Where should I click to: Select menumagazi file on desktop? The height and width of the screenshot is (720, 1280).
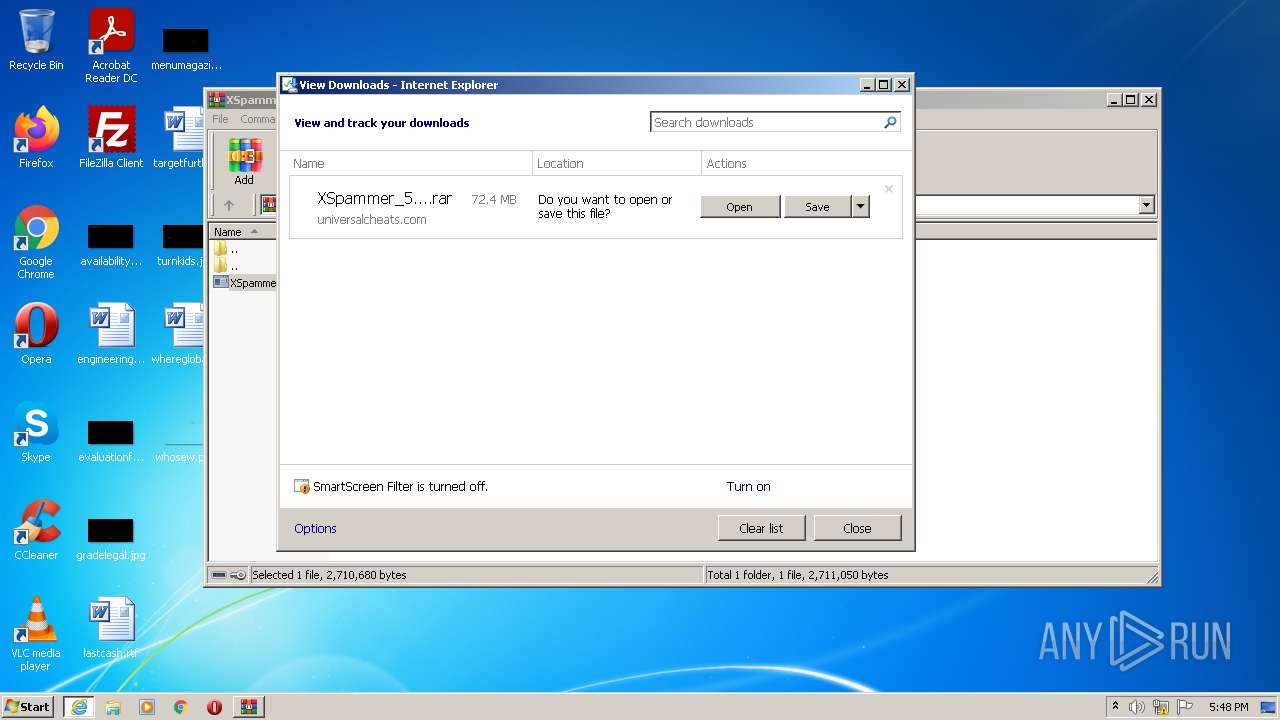click(x=186, y=49)
